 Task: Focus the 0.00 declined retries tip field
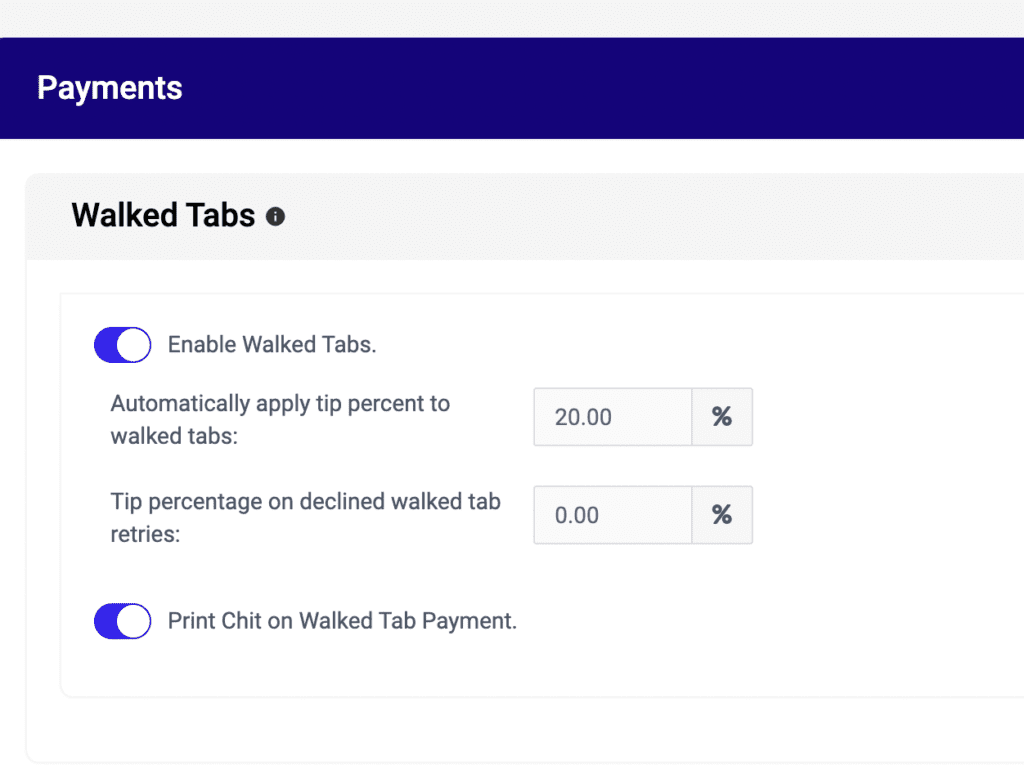(613, 515)
